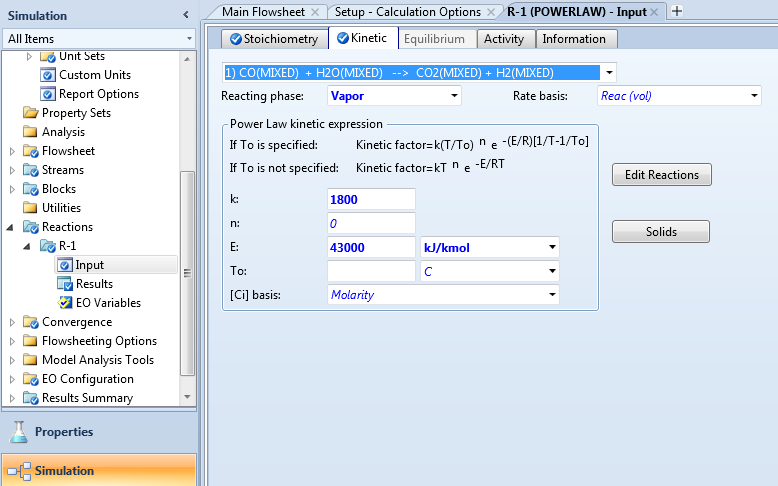778x486 pixels.
Task: Click the Solids button
Action: click(x=661, y=232)
